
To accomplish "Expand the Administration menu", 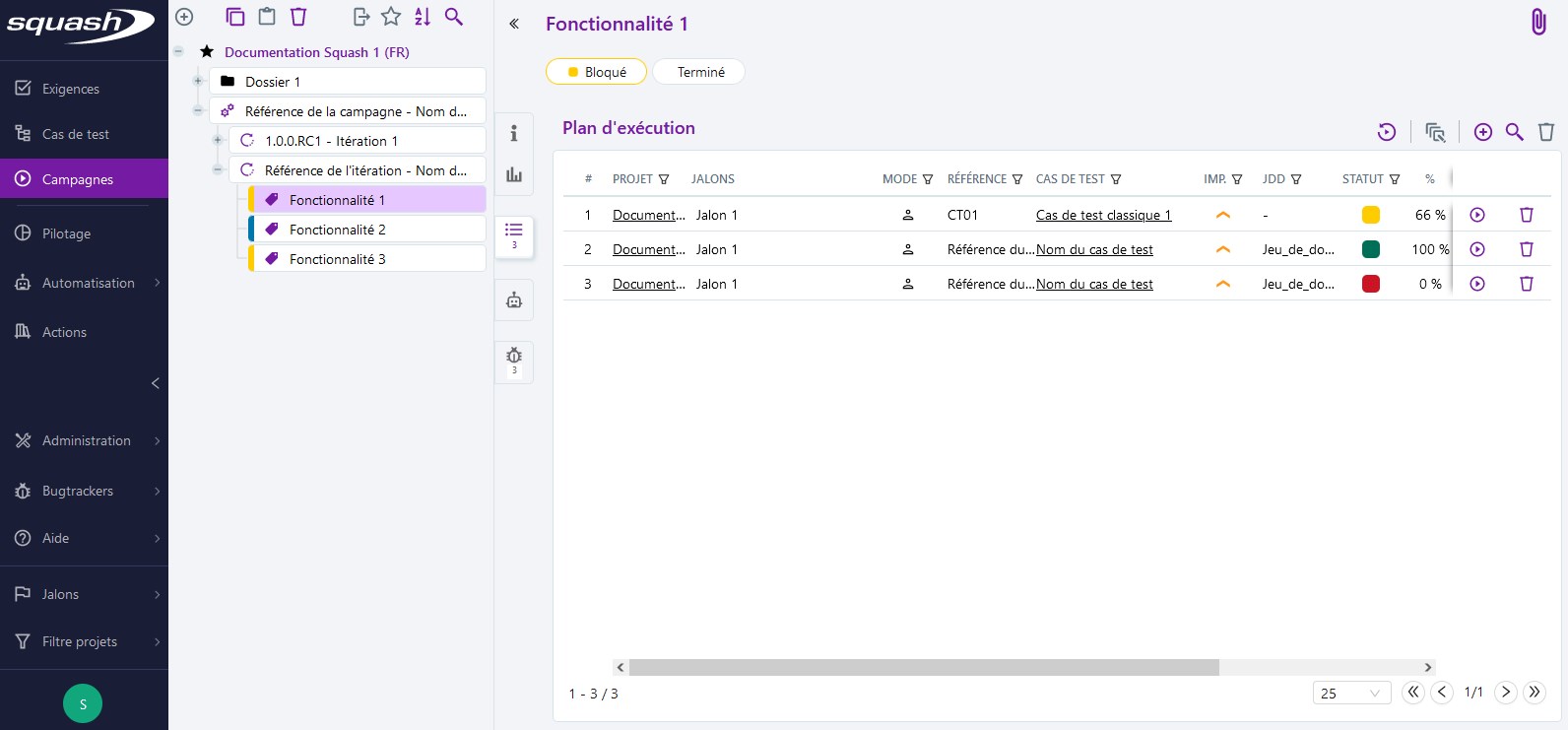I will coord(85,440).
